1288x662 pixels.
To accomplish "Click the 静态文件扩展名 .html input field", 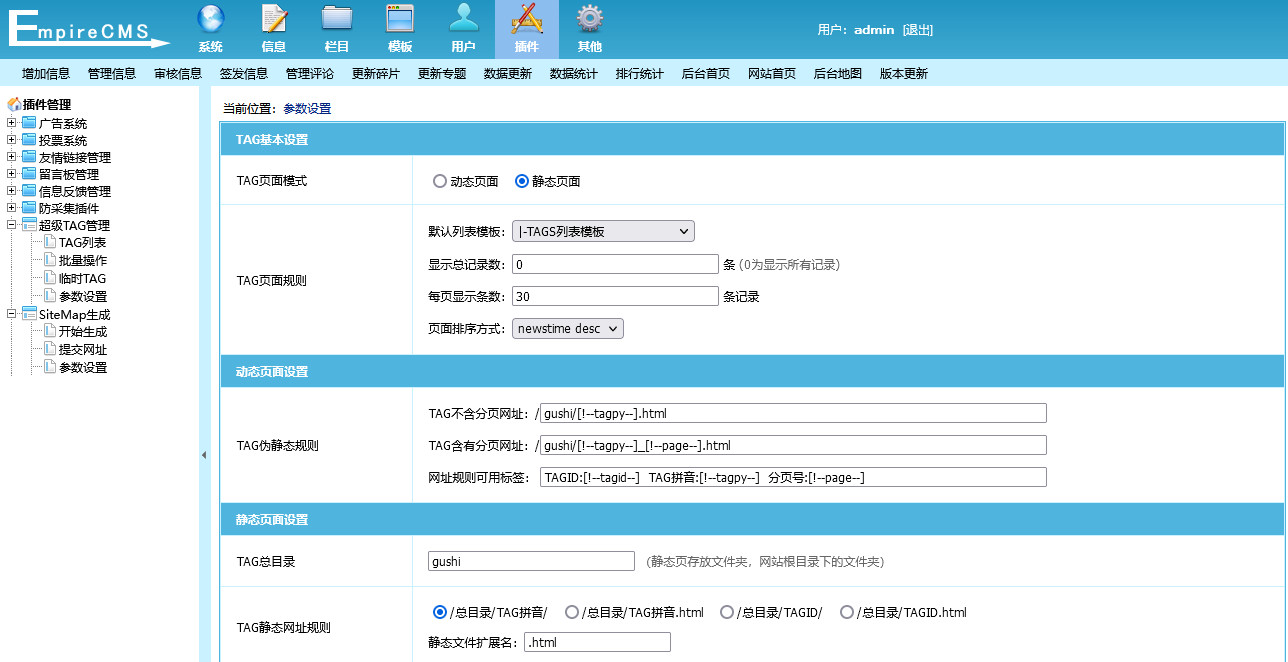I will pyautogui.click(x=597, y=642).
